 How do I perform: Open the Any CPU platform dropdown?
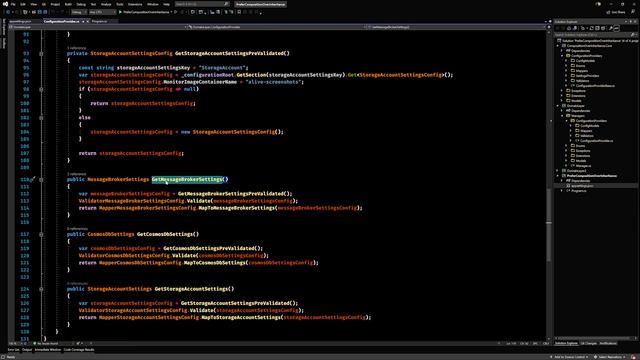click(102, 12)
